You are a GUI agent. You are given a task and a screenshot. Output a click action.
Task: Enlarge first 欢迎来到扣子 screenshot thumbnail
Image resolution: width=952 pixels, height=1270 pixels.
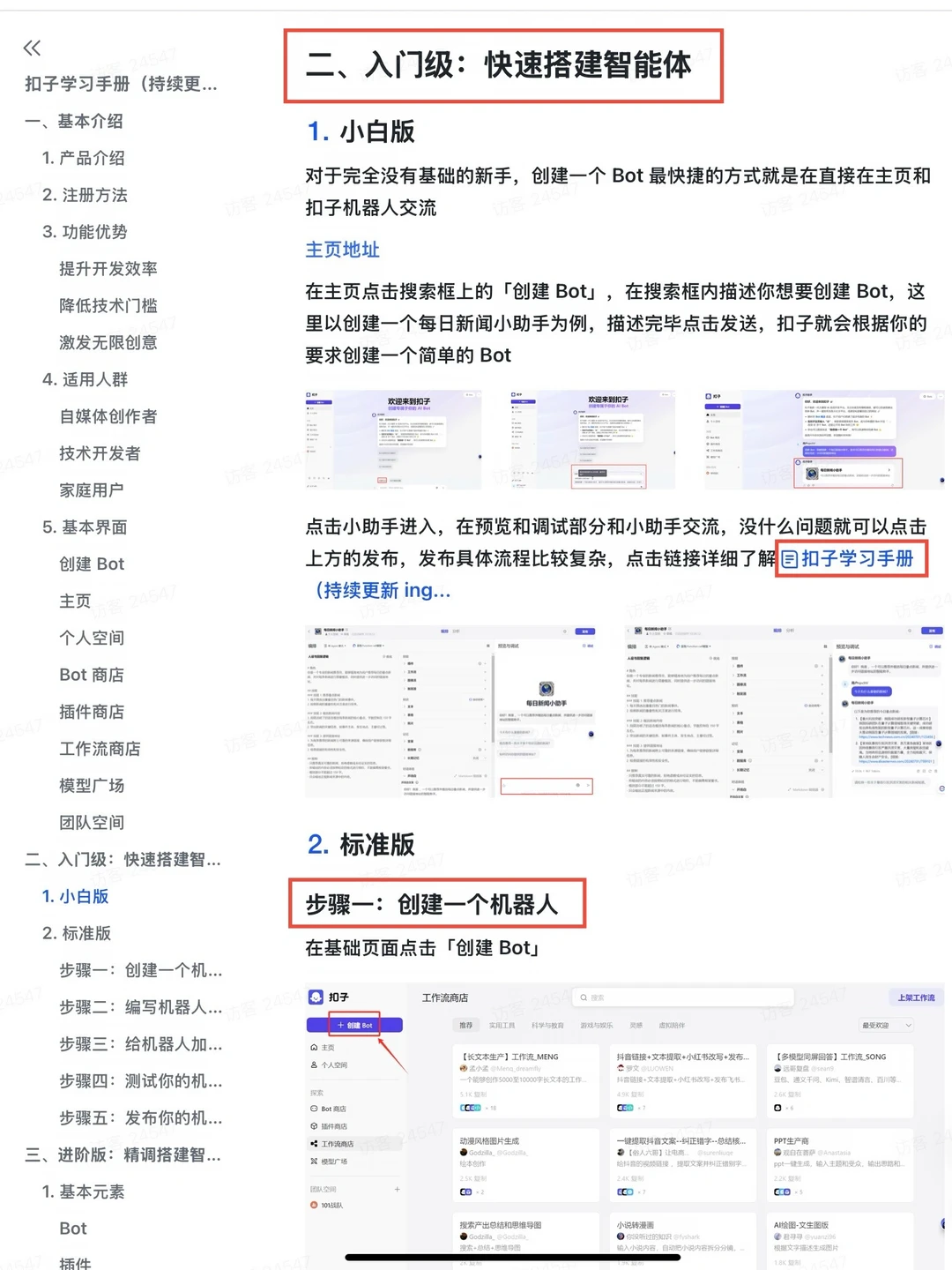coord(393,439)
